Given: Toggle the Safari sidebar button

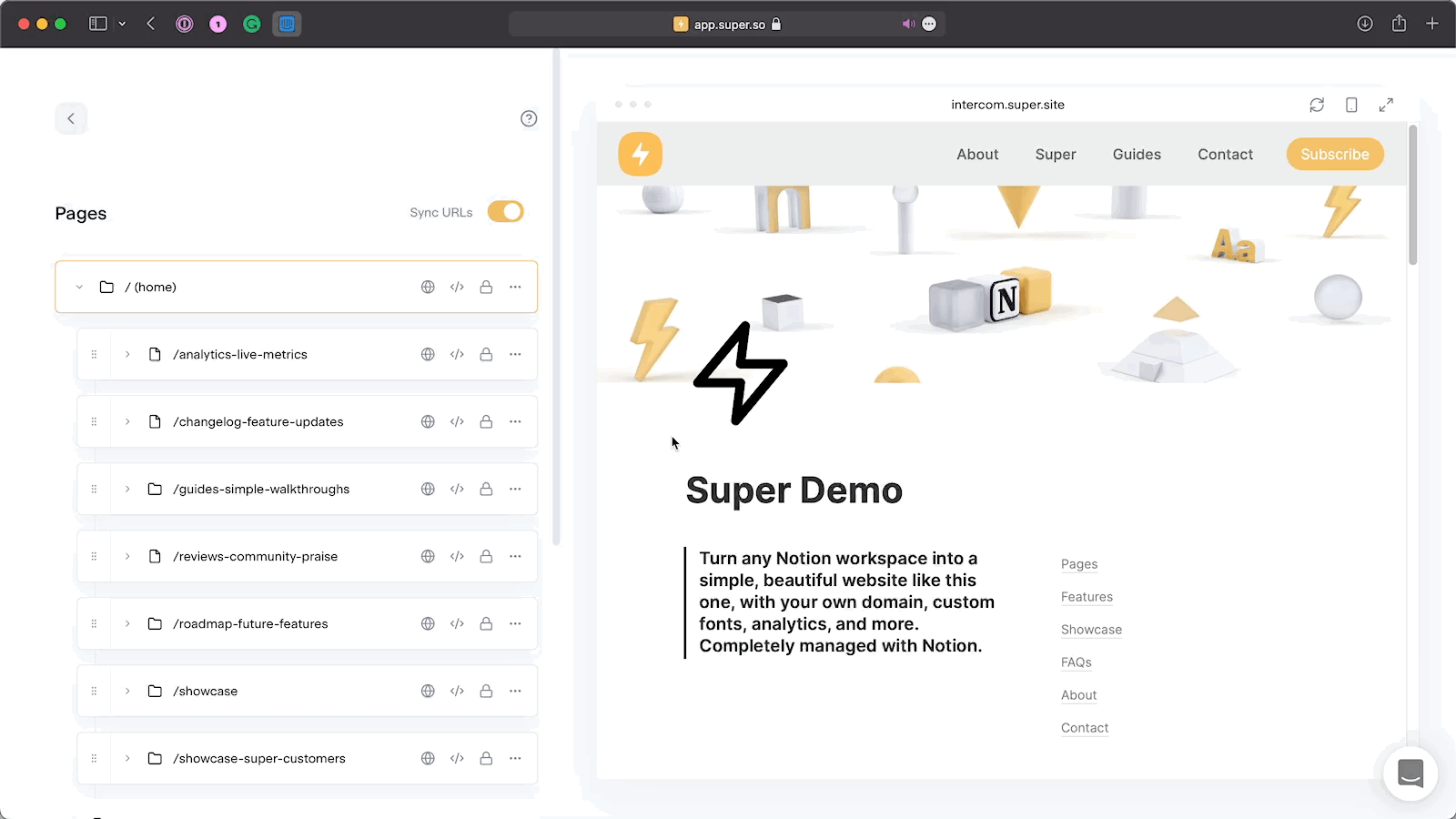Looking at the screenshot, I should [98, 24].
